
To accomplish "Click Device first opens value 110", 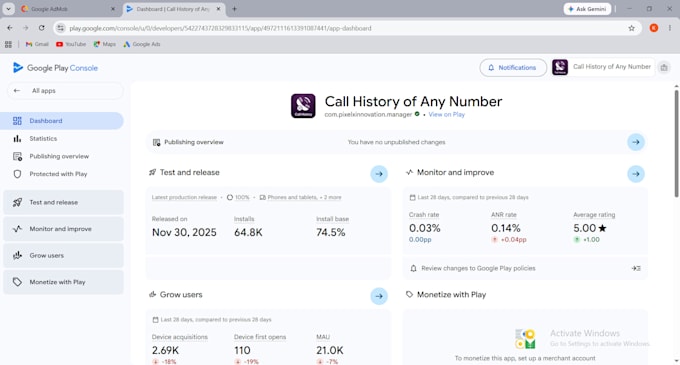I will [x=242, y=350].
